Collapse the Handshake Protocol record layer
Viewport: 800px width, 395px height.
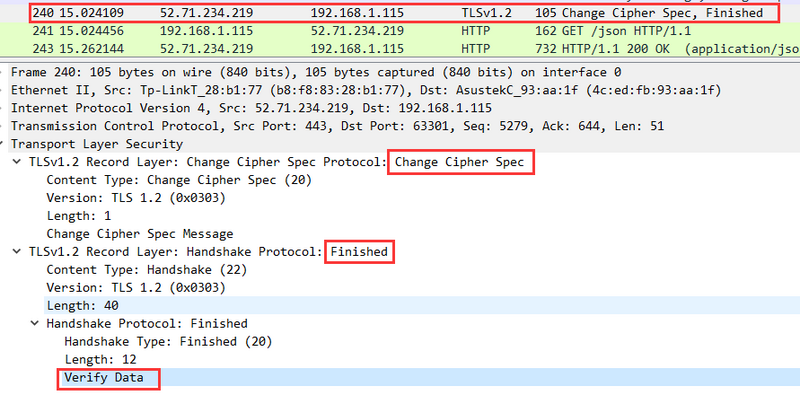(18, 252)
